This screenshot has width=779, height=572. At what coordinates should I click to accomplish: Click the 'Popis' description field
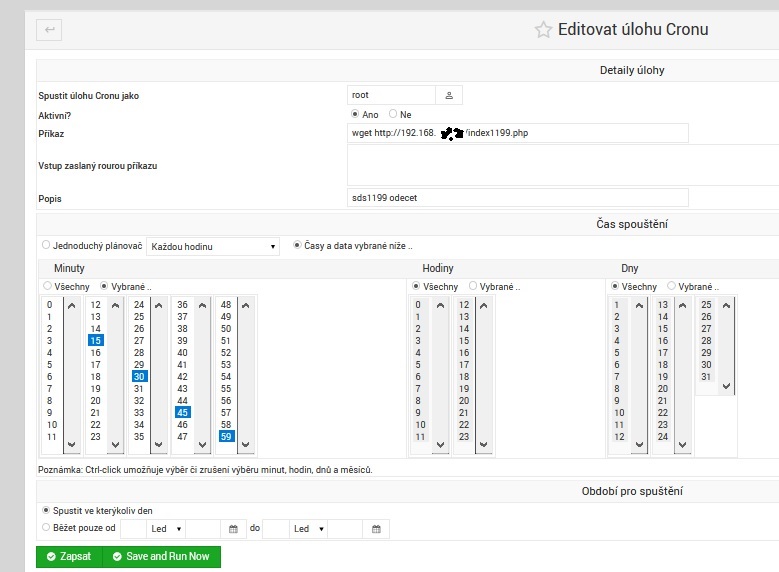click(x=518, y=198)
